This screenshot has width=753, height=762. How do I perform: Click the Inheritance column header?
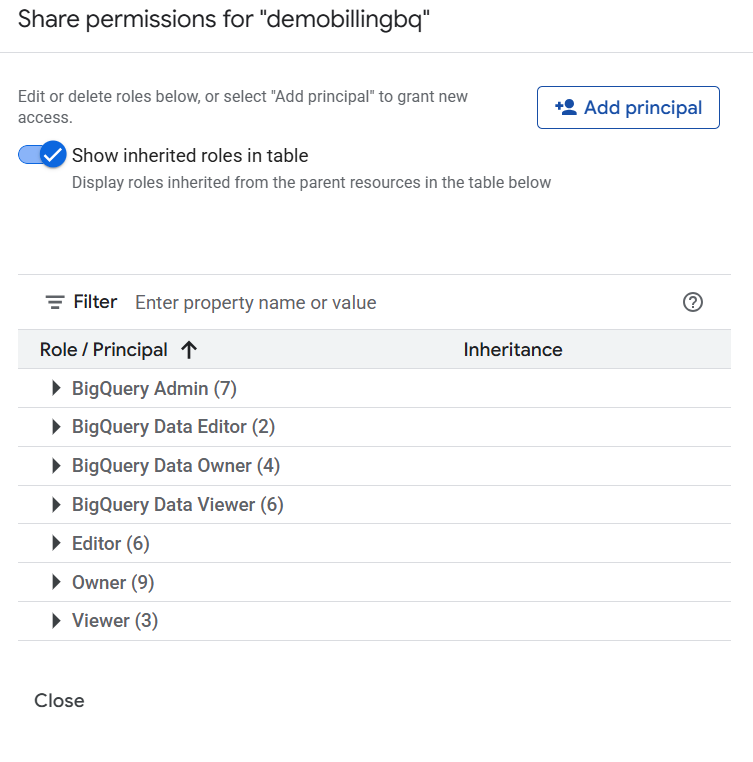513,350
